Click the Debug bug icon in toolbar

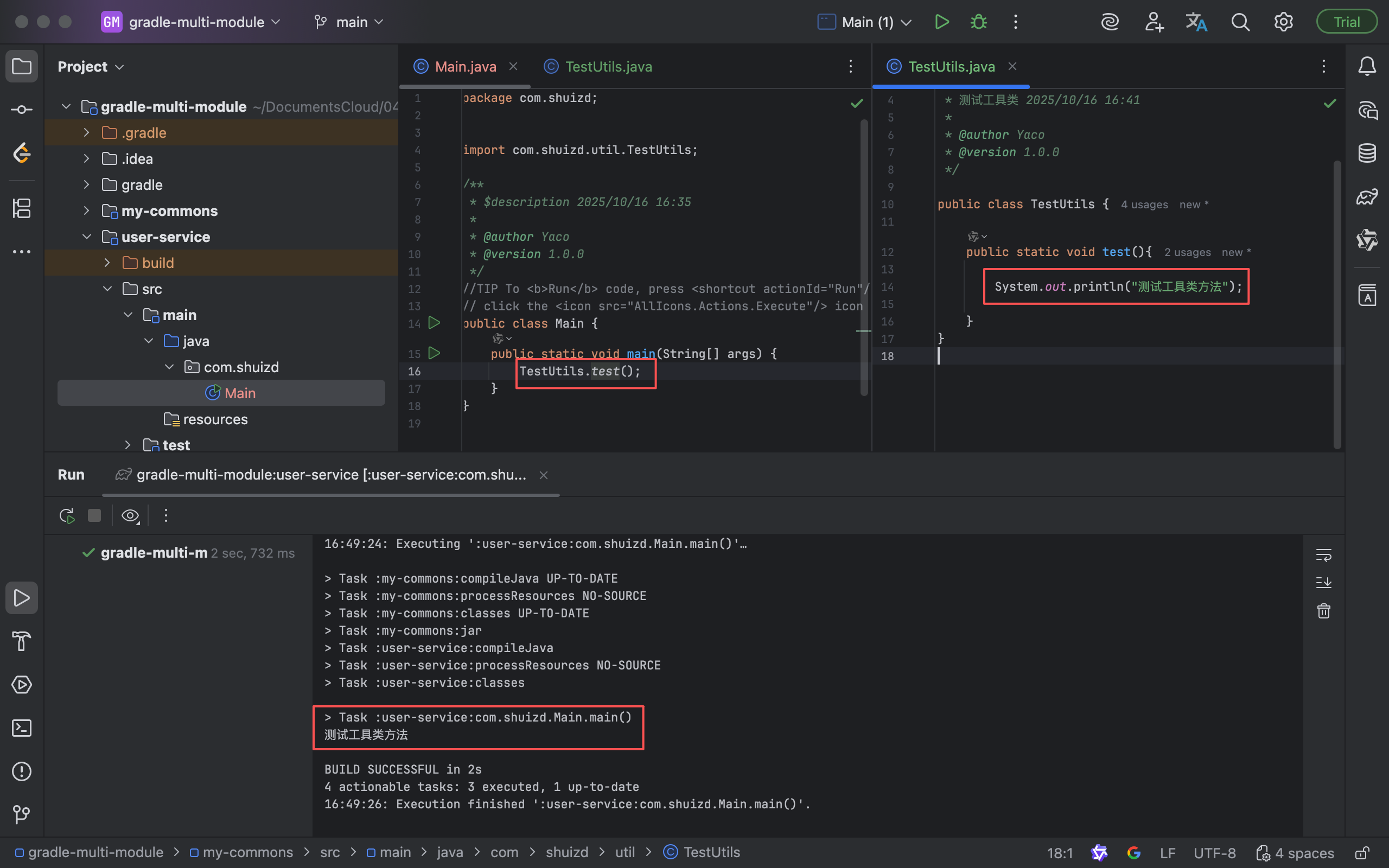click(x=979, y=22)
